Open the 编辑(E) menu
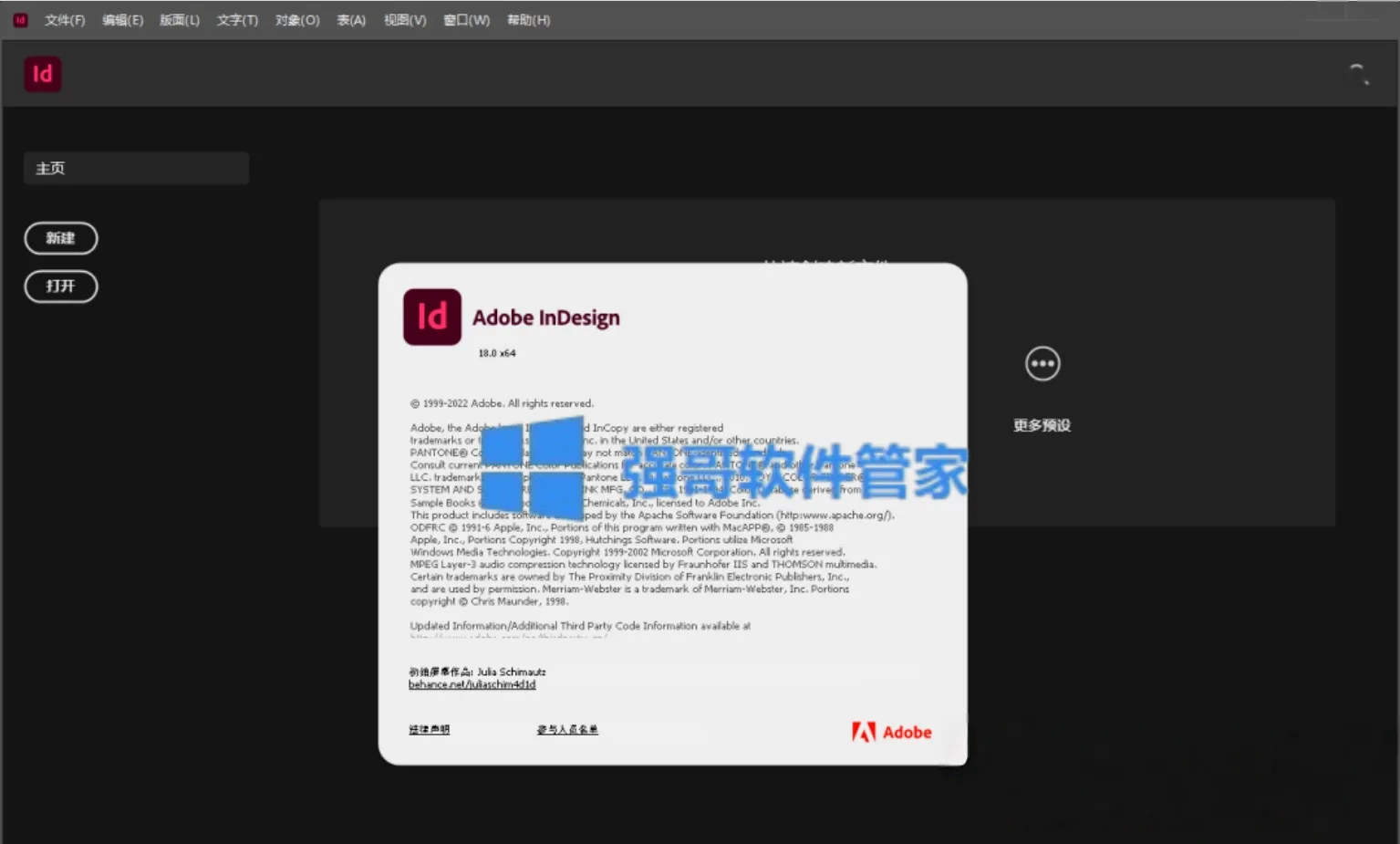The image size is (1400, 844). click(x=123, y=20)
